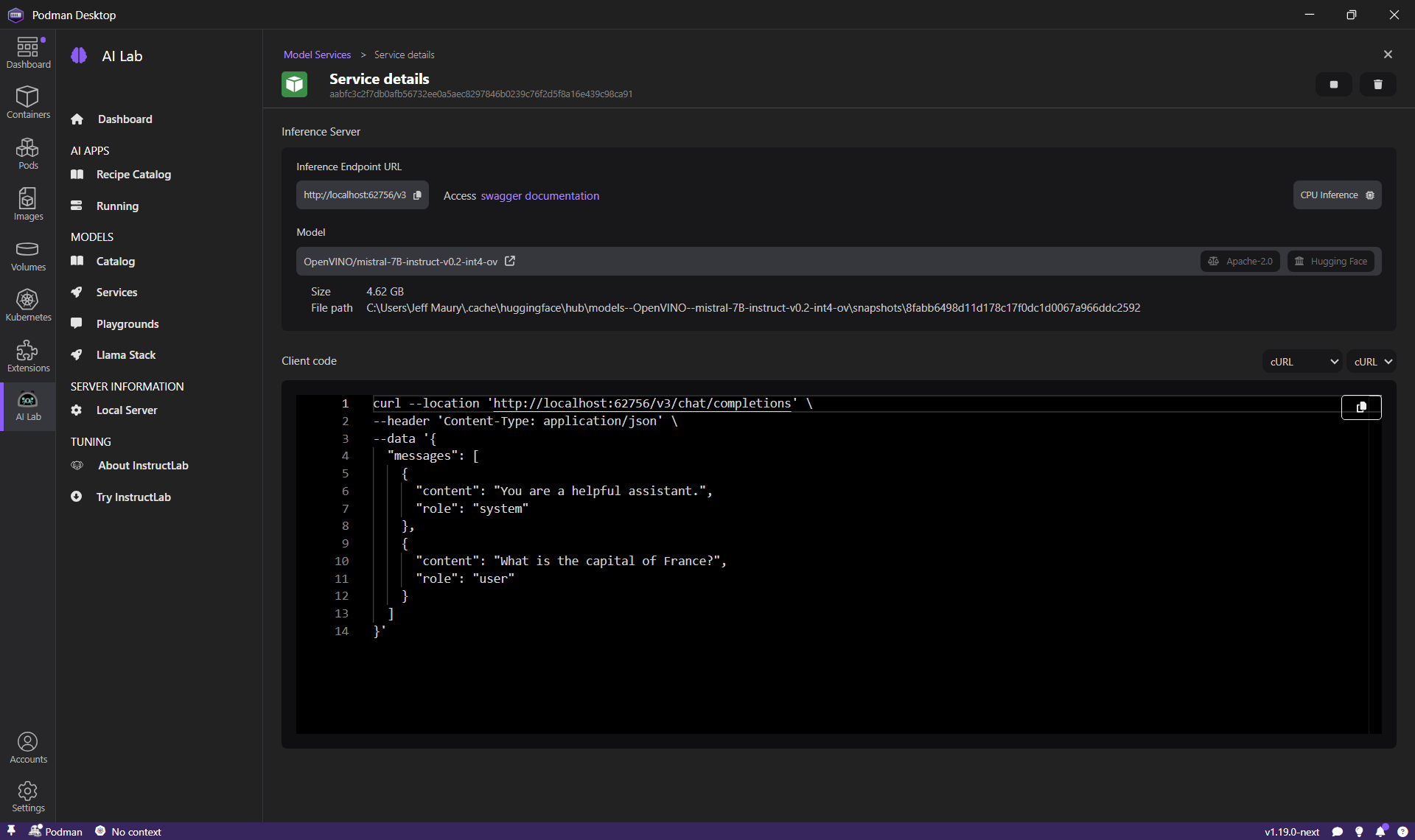Image resolution: width=1415 pixels, height=840 pixels.
Task: Open the Volumes page from the left rail
Action: click(x=28, y=255)
